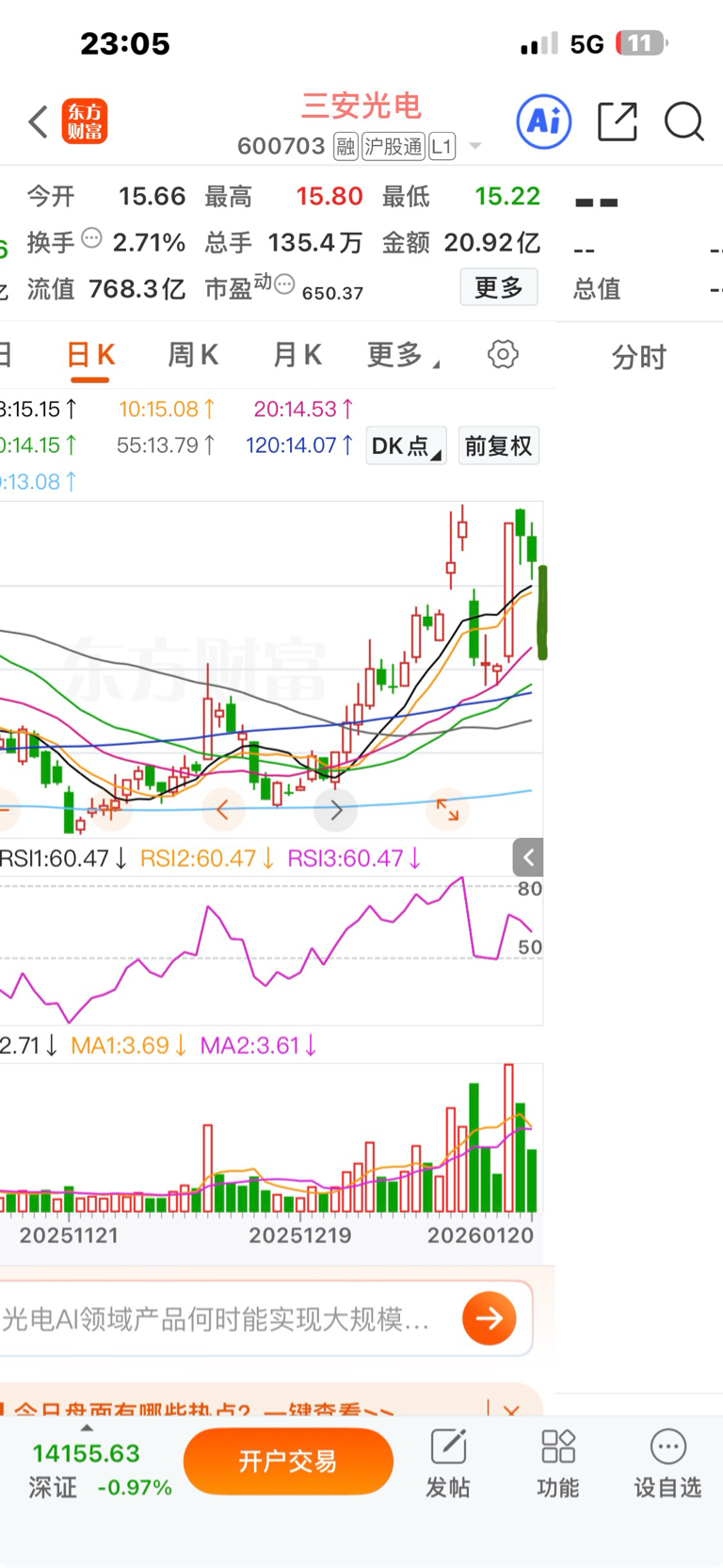723x1568 pixels.
Task: Expand the stock code dropdown arrow
Action: coord(475,146)
